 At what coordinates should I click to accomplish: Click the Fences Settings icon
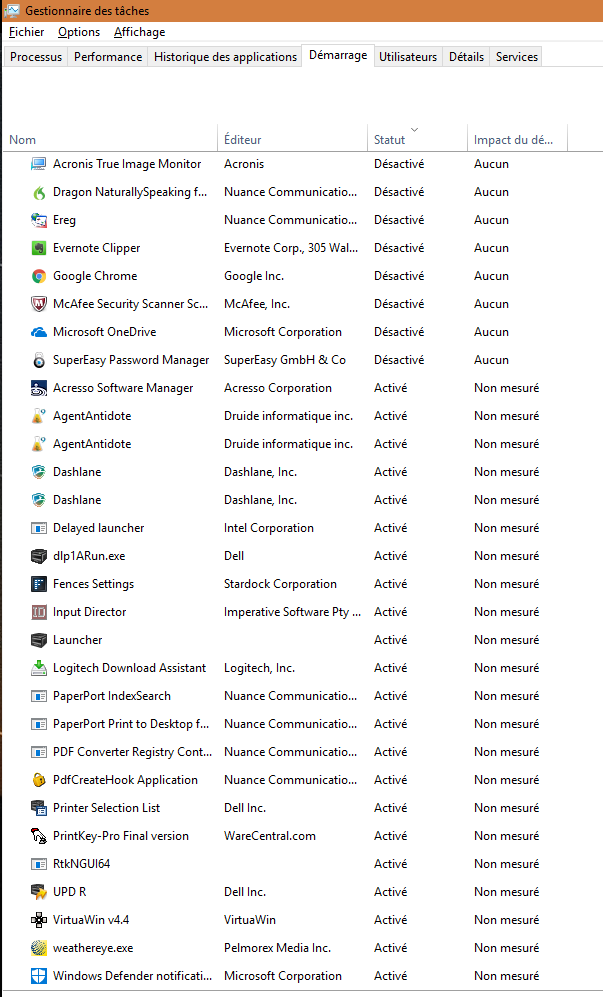click(39, 584)
